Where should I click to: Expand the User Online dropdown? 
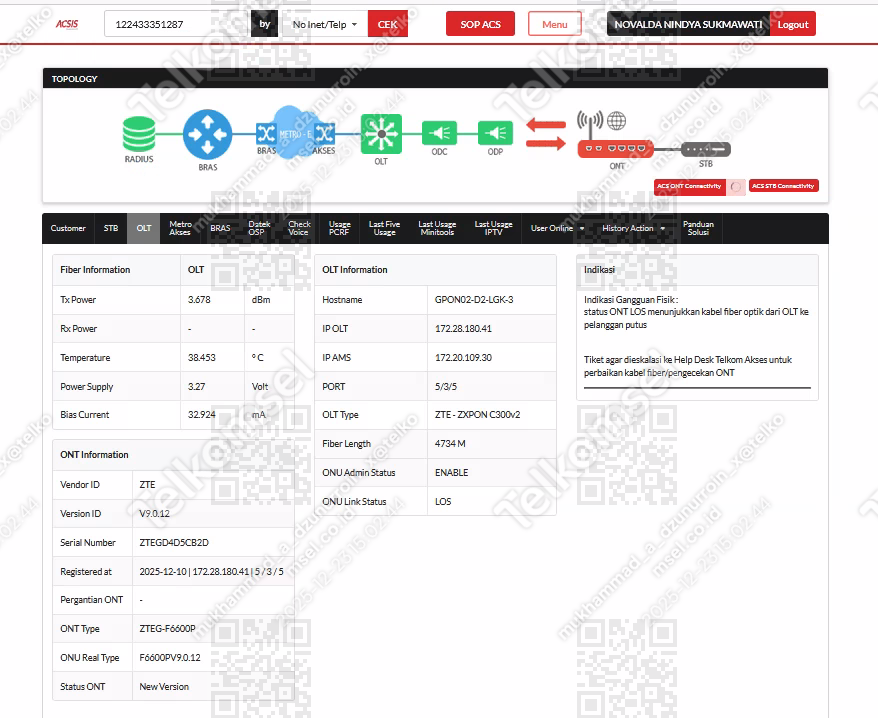557,229
